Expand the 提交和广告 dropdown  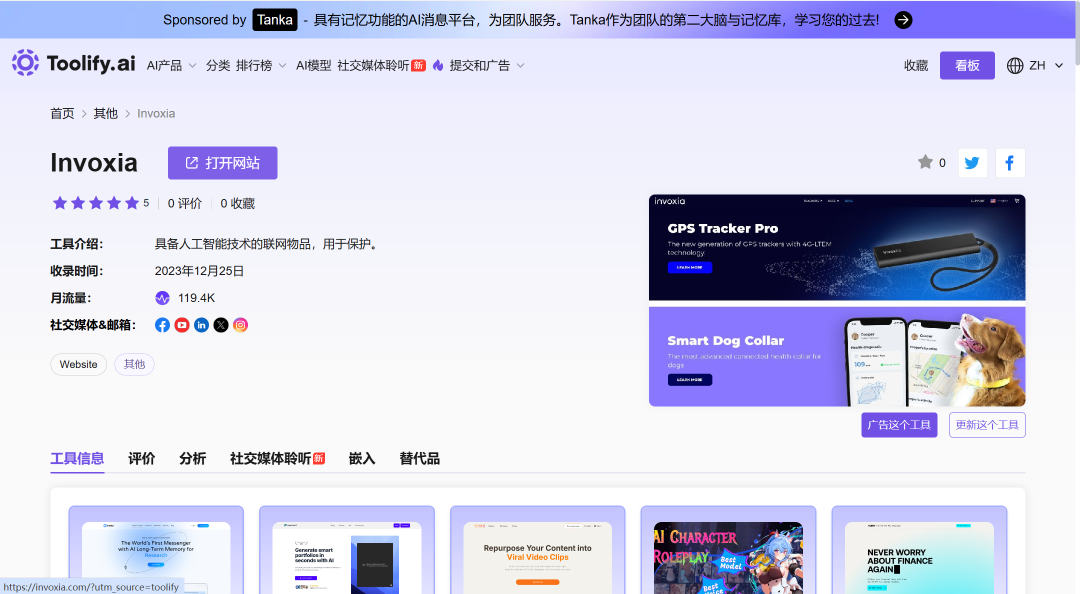487,65
